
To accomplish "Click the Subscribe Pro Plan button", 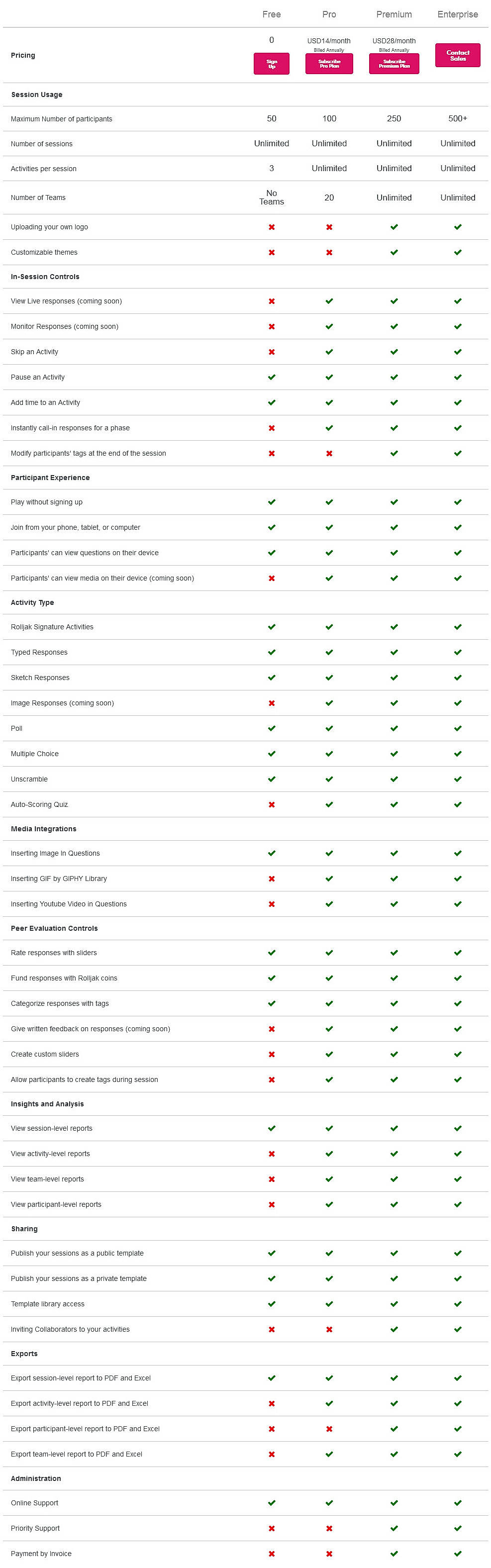I will (329, 63).
